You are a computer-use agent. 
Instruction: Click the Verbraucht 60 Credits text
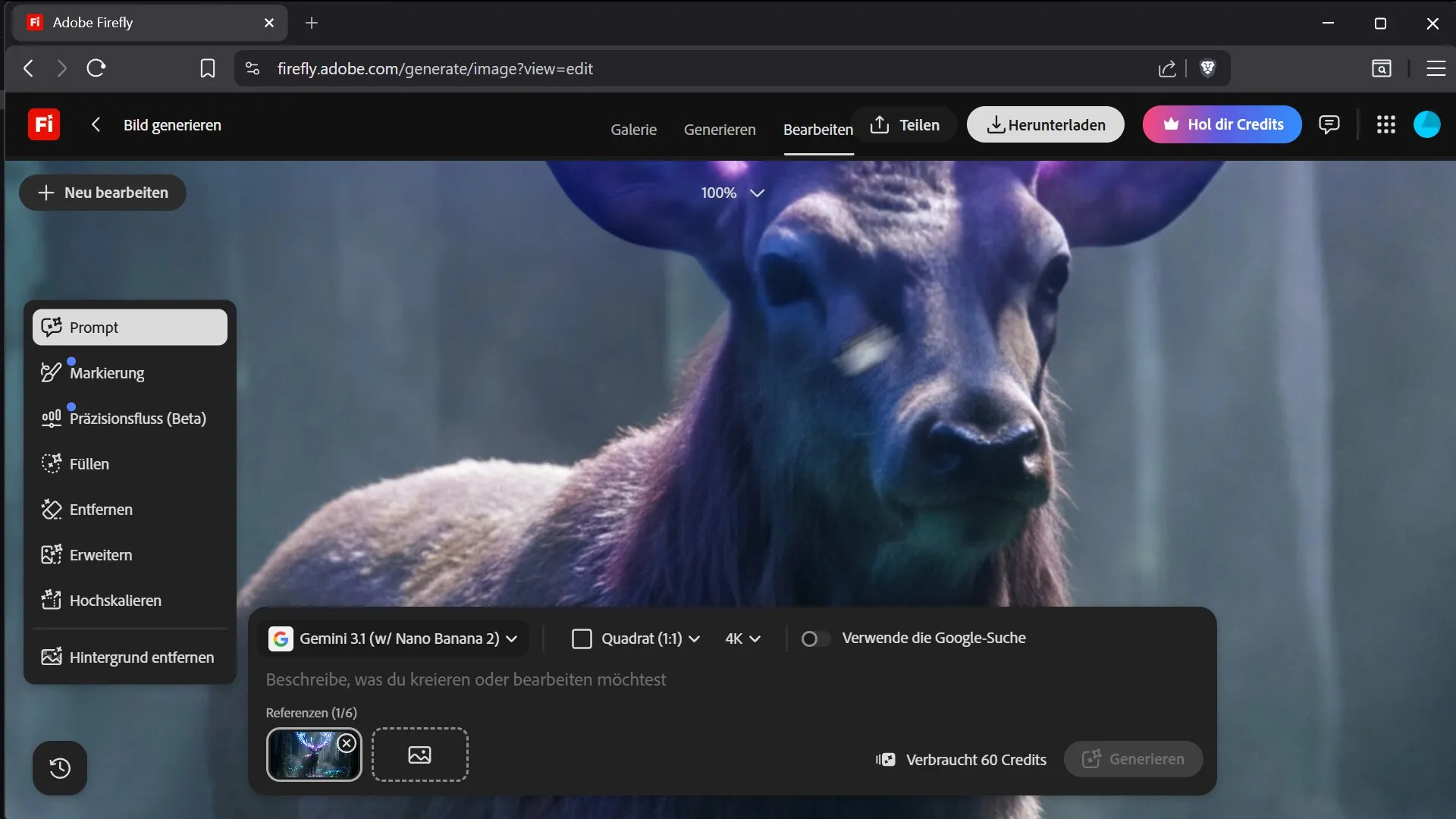coord(976,760)
